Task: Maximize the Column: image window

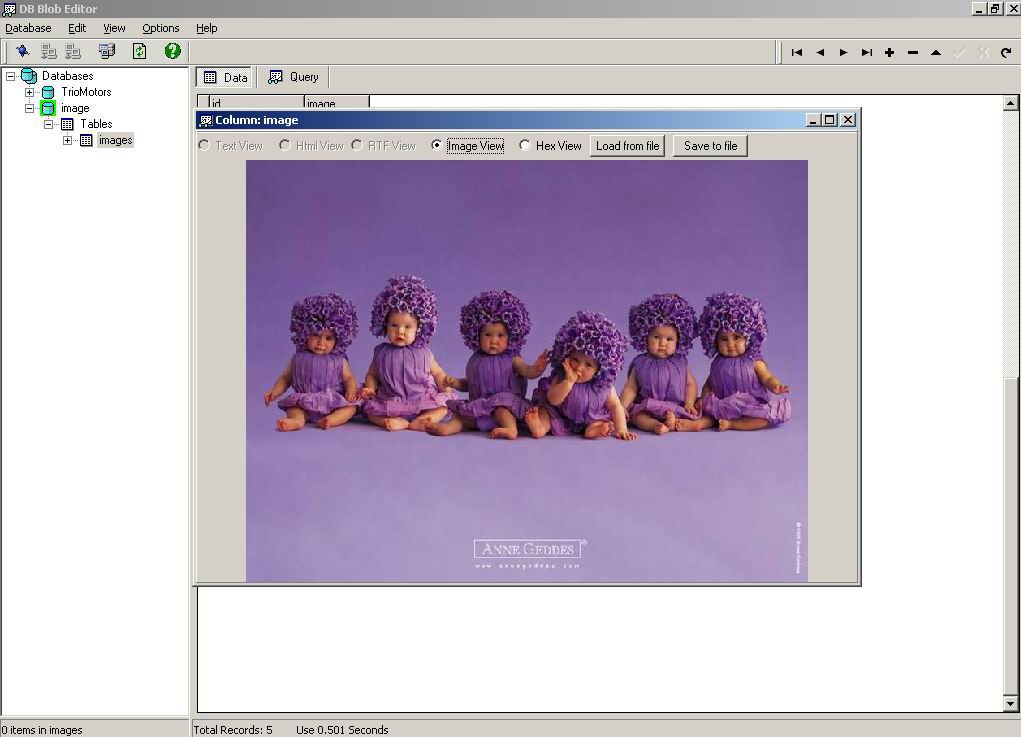Action: tap(830, 120)
